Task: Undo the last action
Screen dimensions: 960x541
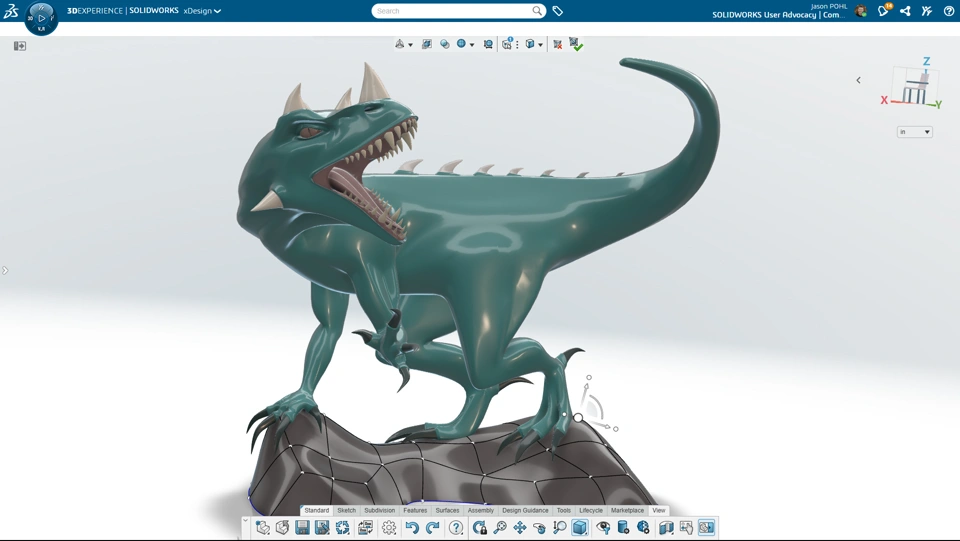Action: (411, 528)
